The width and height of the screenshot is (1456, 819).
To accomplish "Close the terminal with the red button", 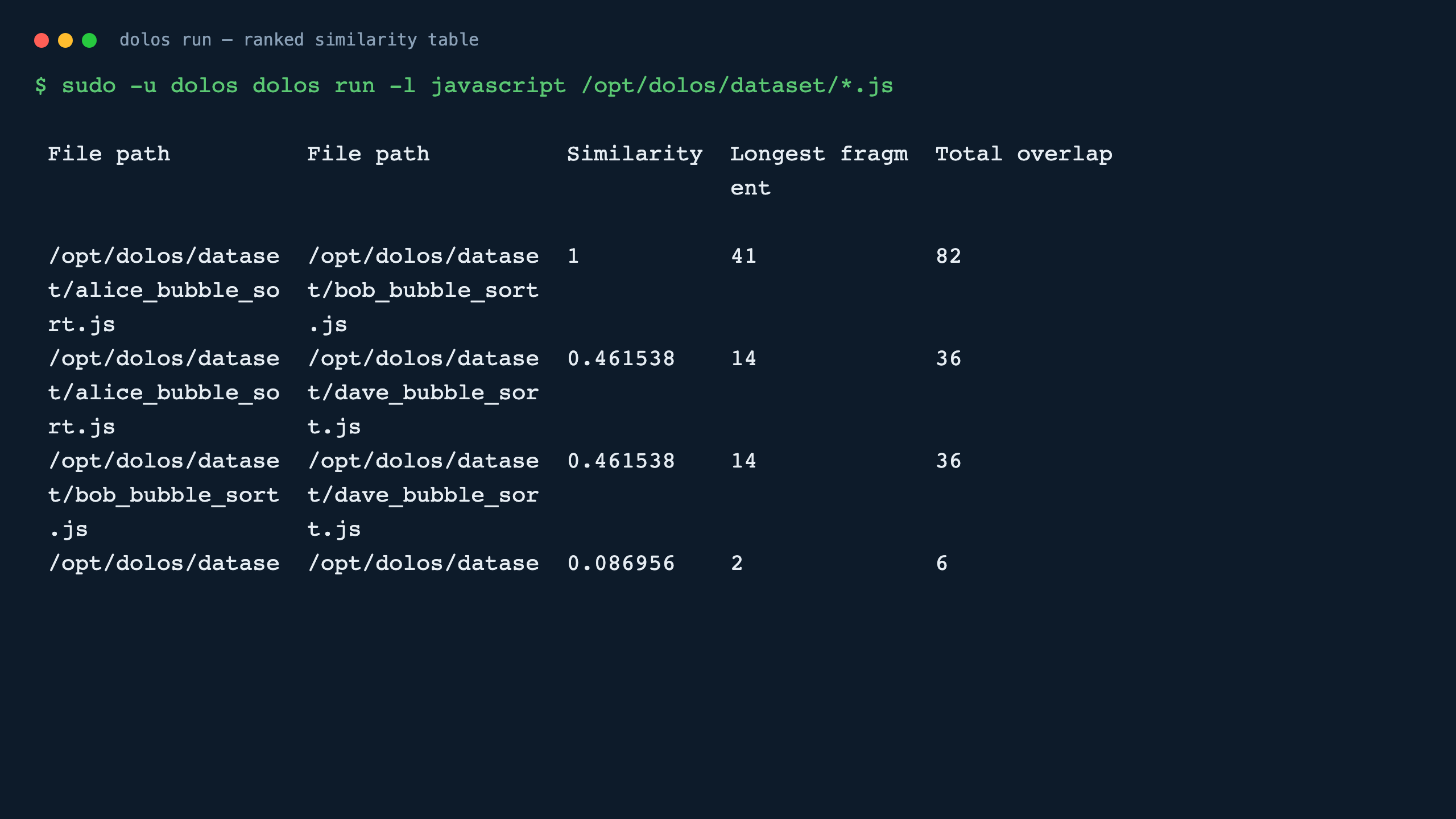I will coord(42,40).
